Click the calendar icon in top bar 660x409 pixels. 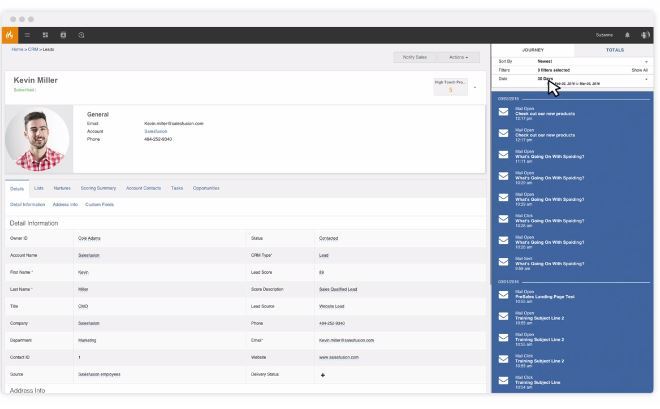tap(63, 34)
